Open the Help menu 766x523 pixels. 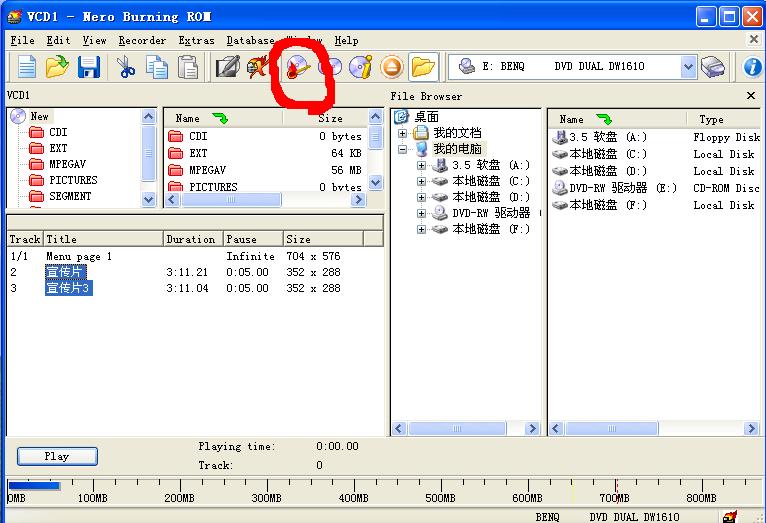tap(346, 41)
